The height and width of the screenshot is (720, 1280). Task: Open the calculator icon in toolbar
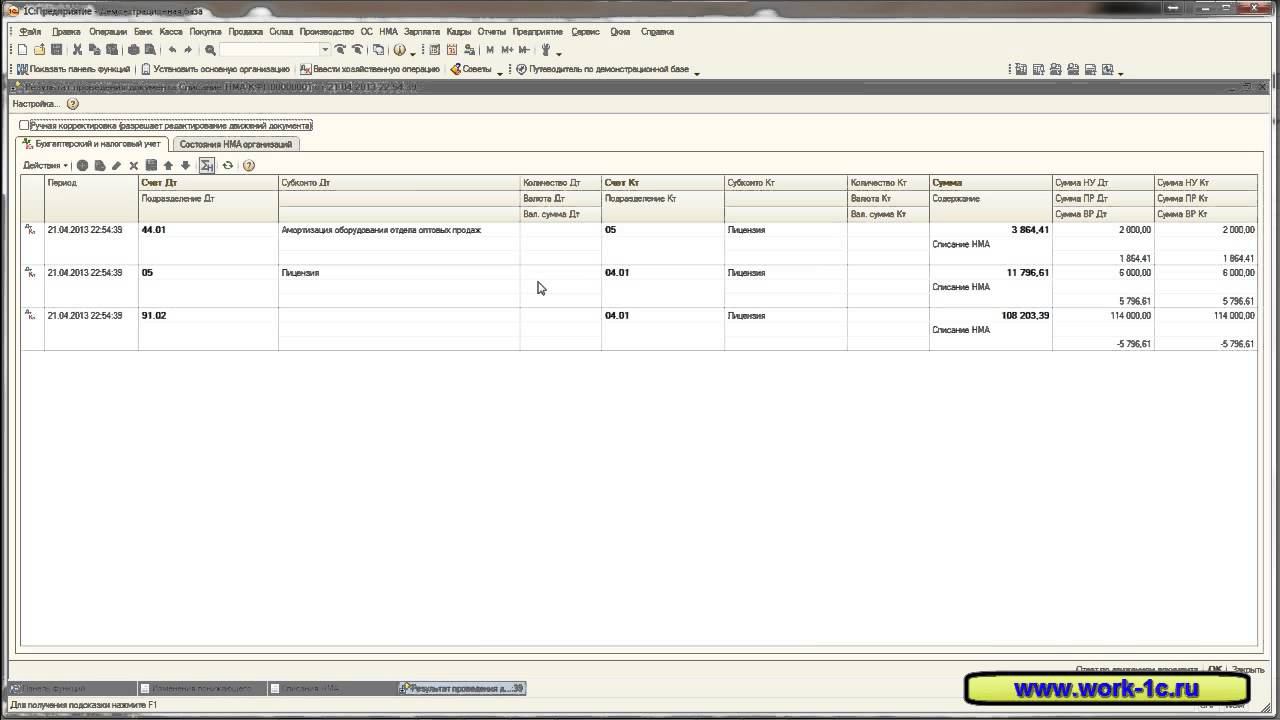click(x=435, y=50)
